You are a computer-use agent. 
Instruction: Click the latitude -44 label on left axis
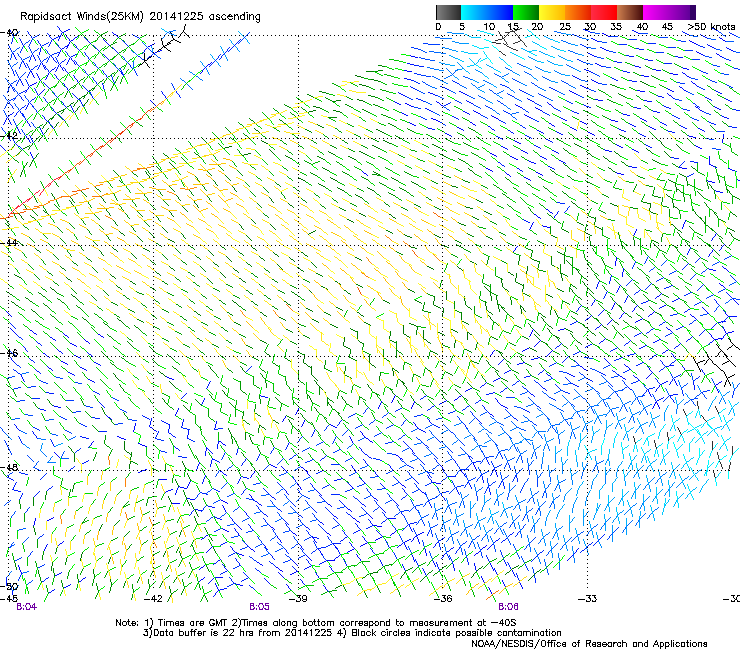(9, 243)
